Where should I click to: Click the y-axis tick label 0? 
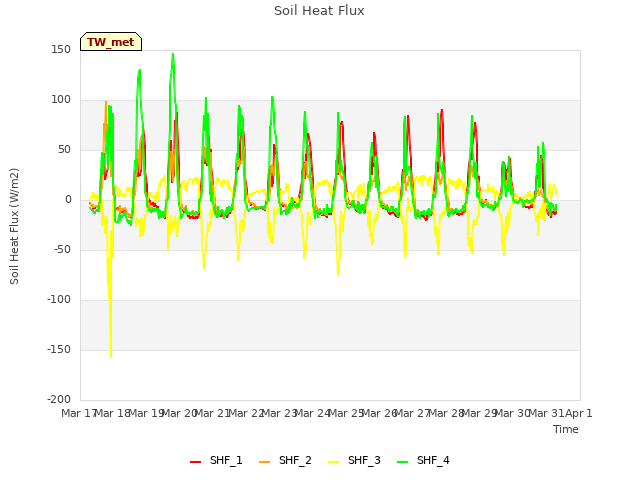click(68, 200)
